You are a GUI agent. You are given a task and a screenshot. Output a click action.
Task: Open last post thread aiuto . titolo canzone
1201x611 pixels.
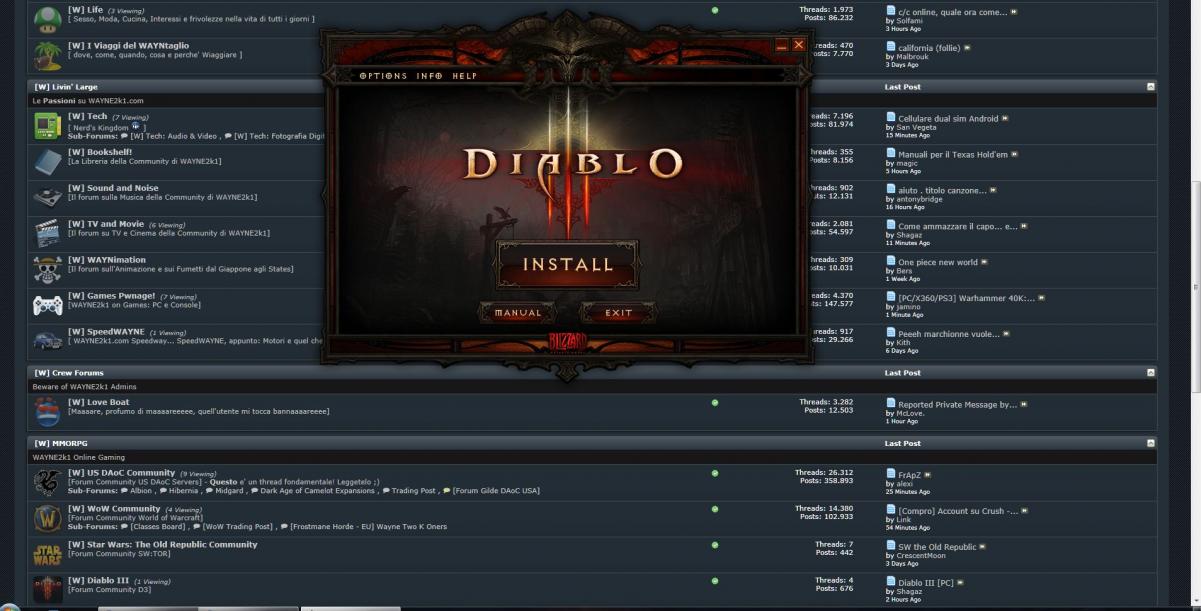pyautogui.click(x=942, y=190)
